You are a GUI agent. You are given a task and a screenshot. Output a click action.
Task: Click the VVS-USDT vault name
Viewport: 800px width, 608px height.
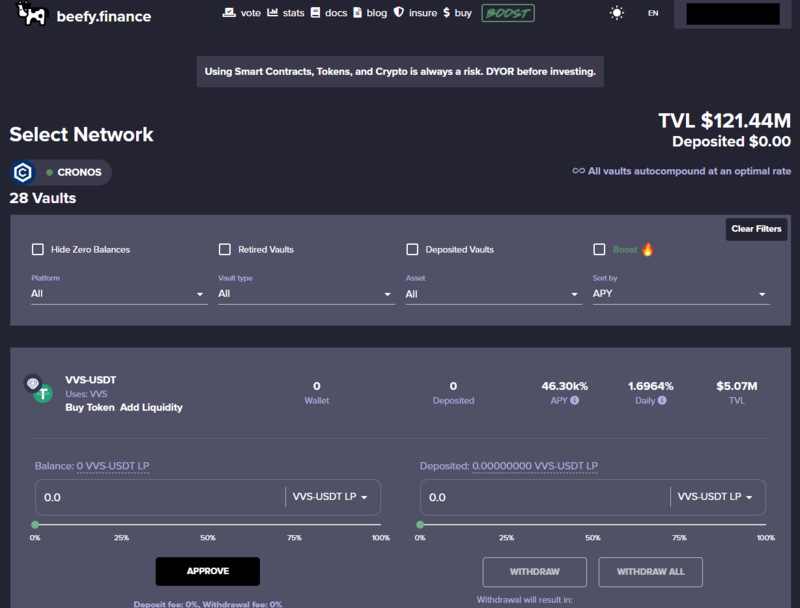pyautogui.click(x=91, y=380)
